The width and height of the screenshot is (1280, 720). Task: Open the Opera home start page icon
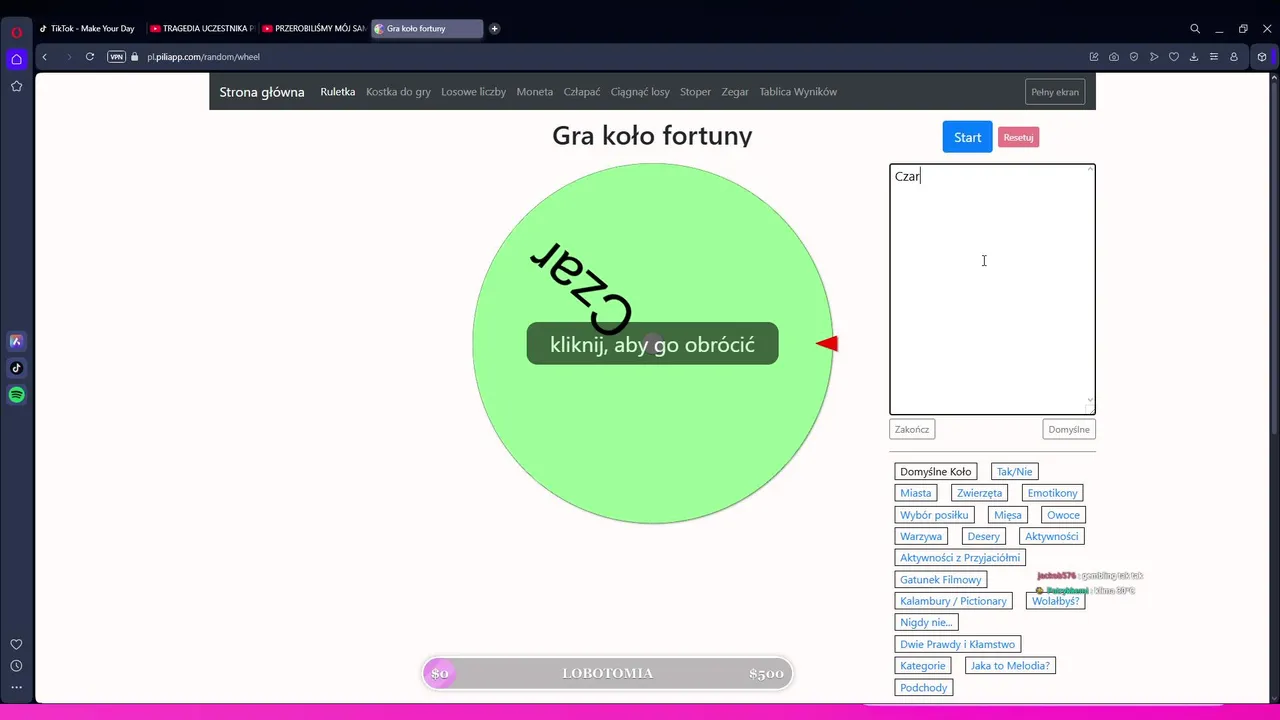pos(16,59)
